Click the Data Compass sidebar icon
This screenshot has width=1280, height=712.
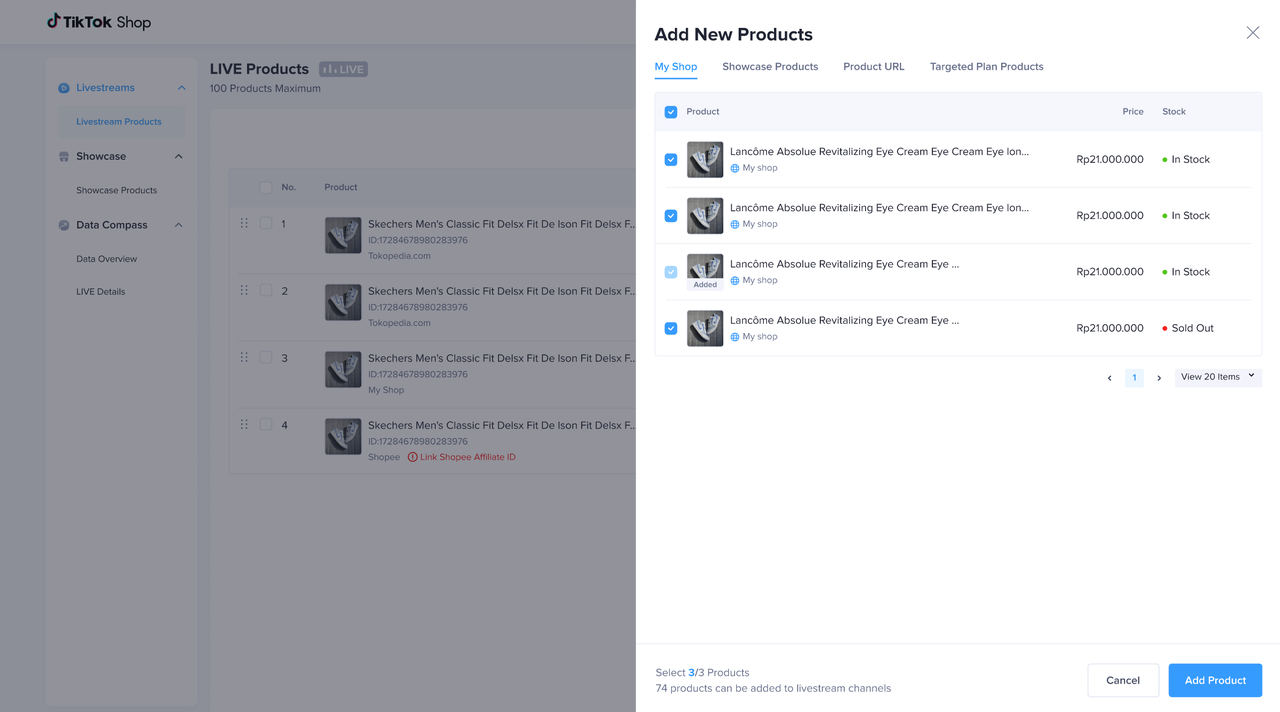coord(64,225)
